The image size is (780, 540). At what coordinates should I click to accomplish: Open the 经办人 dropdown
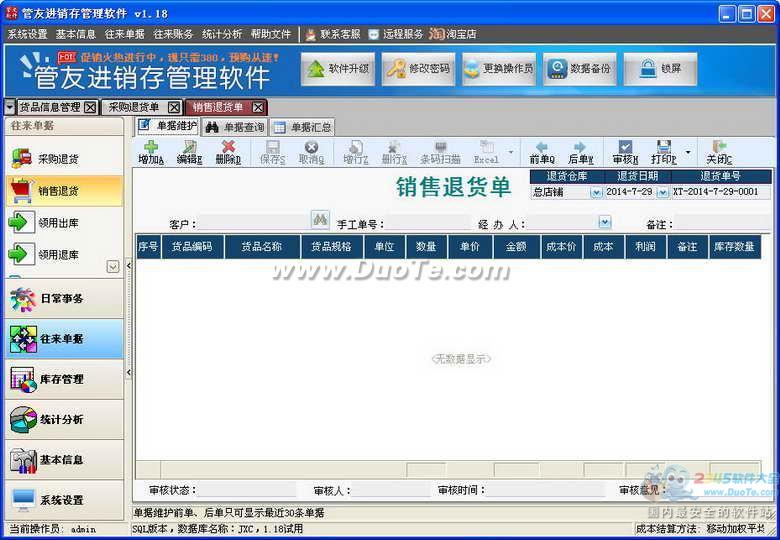point(604,222)
